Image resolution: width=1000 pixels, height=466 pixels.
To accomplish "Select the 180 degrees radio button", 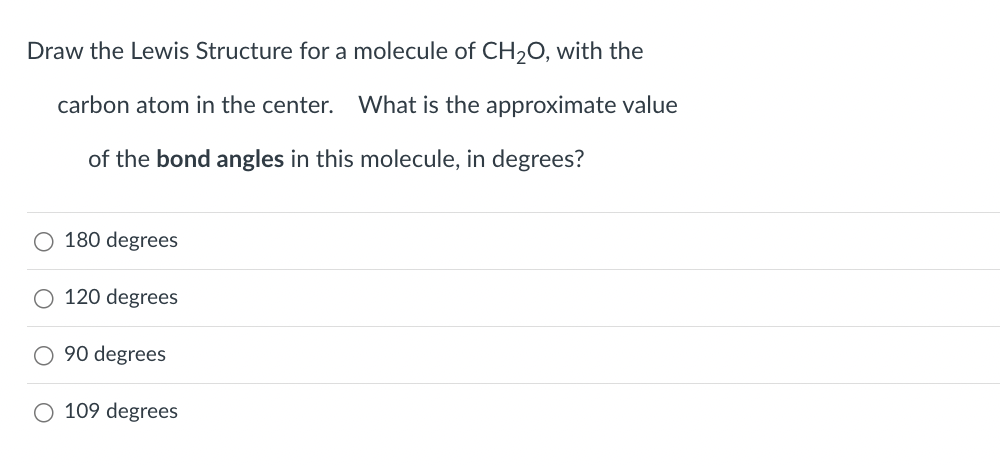I will click(x=43, y=241).
